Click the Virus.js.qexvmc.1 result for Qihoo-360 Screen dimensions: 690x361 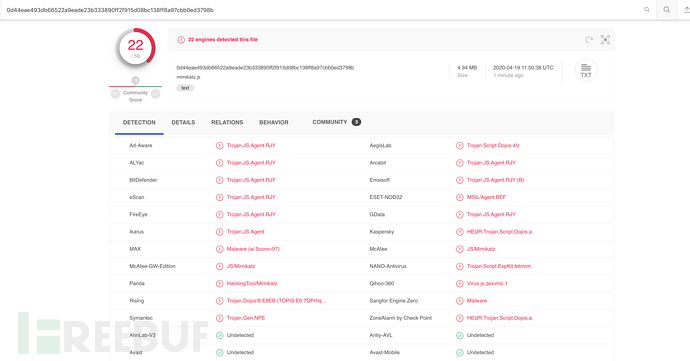click(487, 284)
